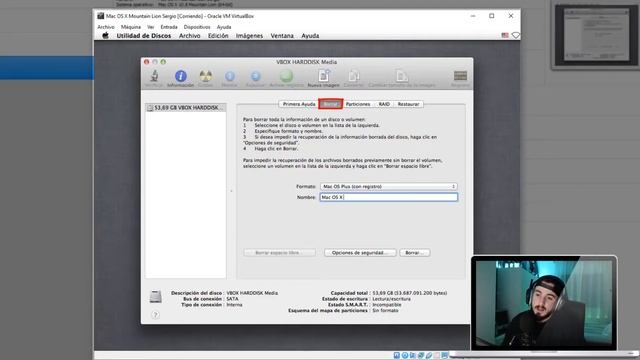Switch to the Particiones tab
Viewport: 640px width, 360px height.
tap(358, 104)
